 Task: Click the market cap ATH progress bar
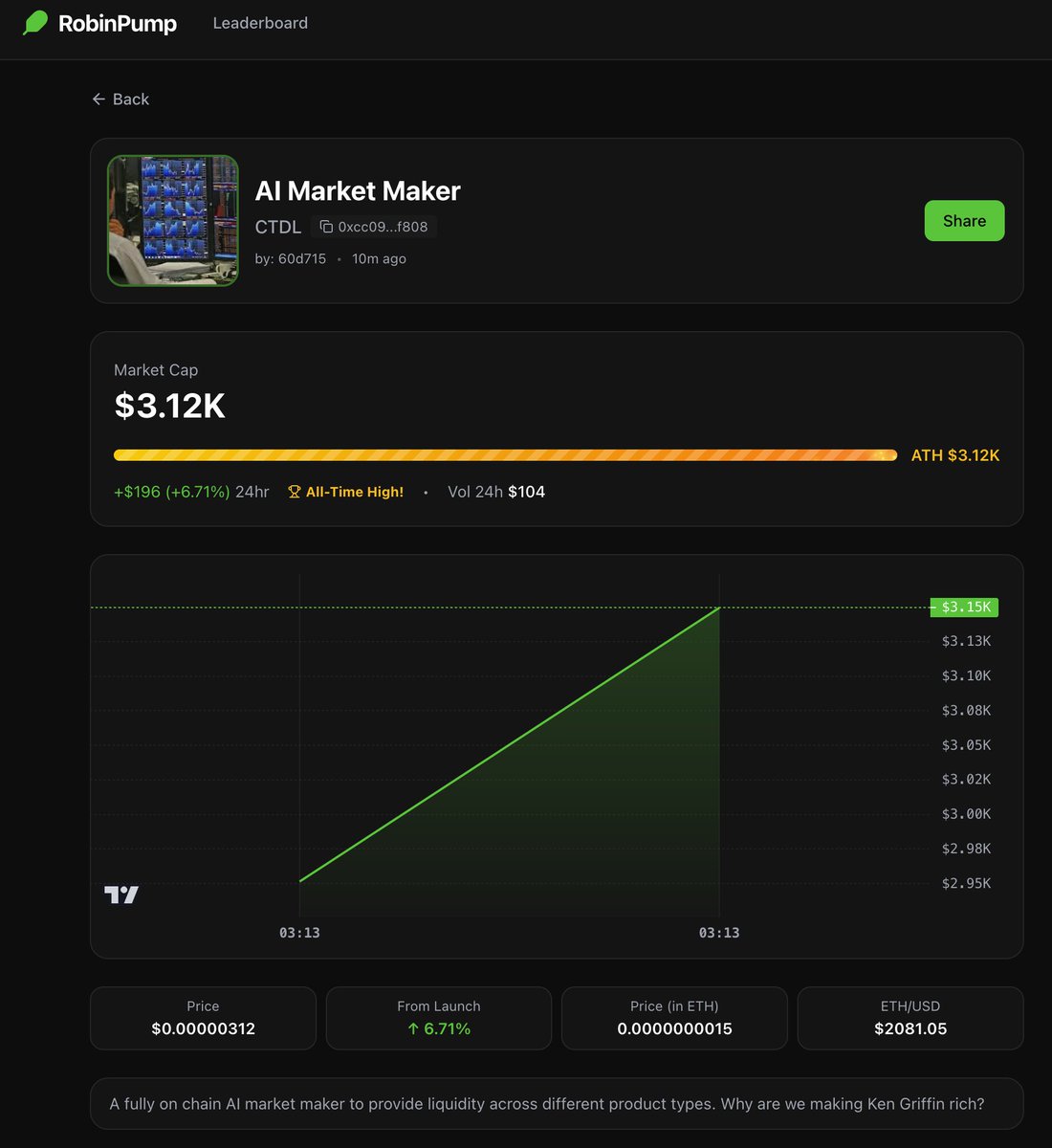[x=505, y=455]
